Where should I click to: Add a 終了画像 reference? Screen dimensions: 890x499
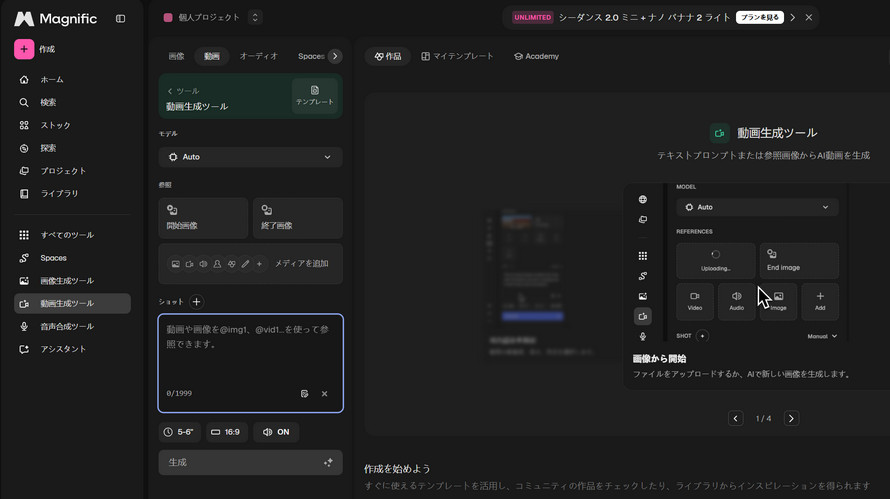[297, 218]
